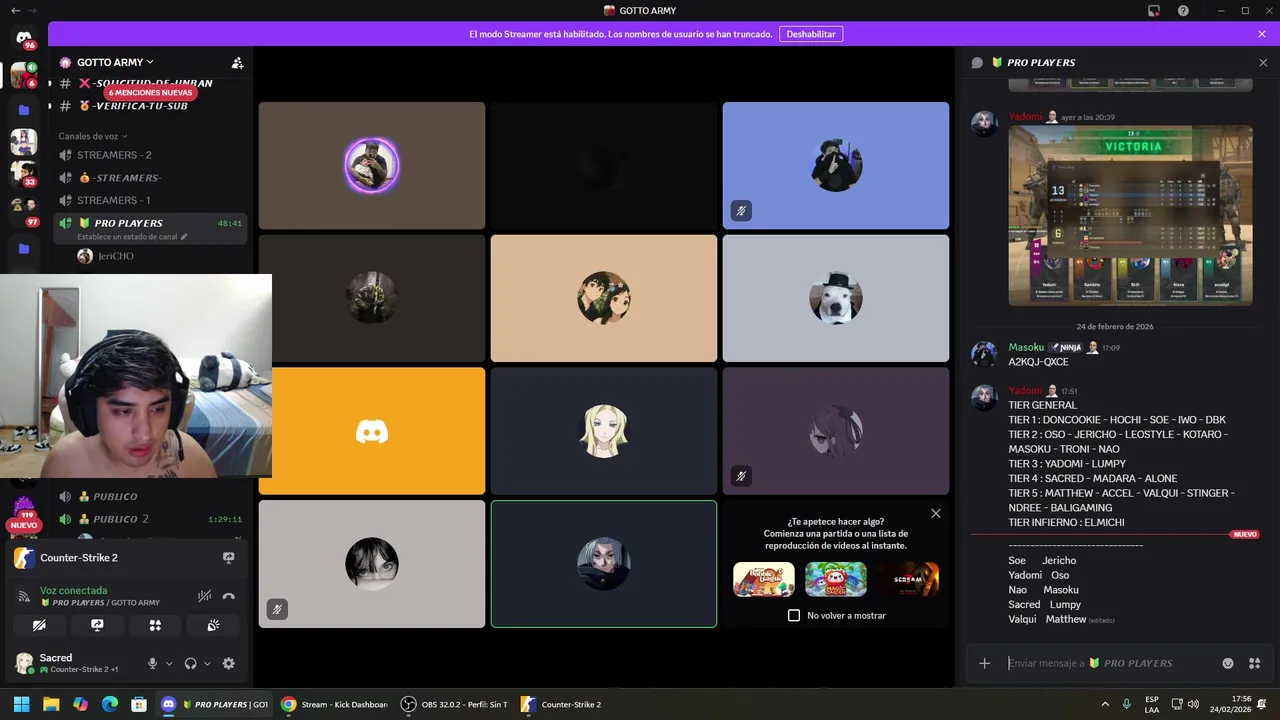Set channel status pencil under PRO PLAYERS
Viewport: 1280px width, 720px height.
[x=184, y=237]
